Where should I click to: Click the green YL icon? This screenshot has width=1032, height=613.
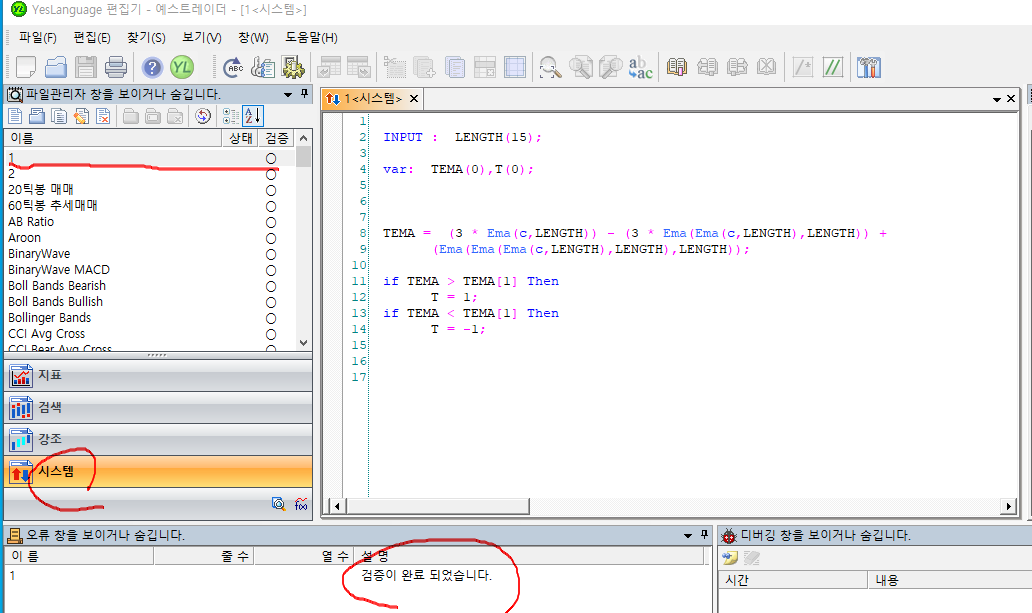coord(181,67)
